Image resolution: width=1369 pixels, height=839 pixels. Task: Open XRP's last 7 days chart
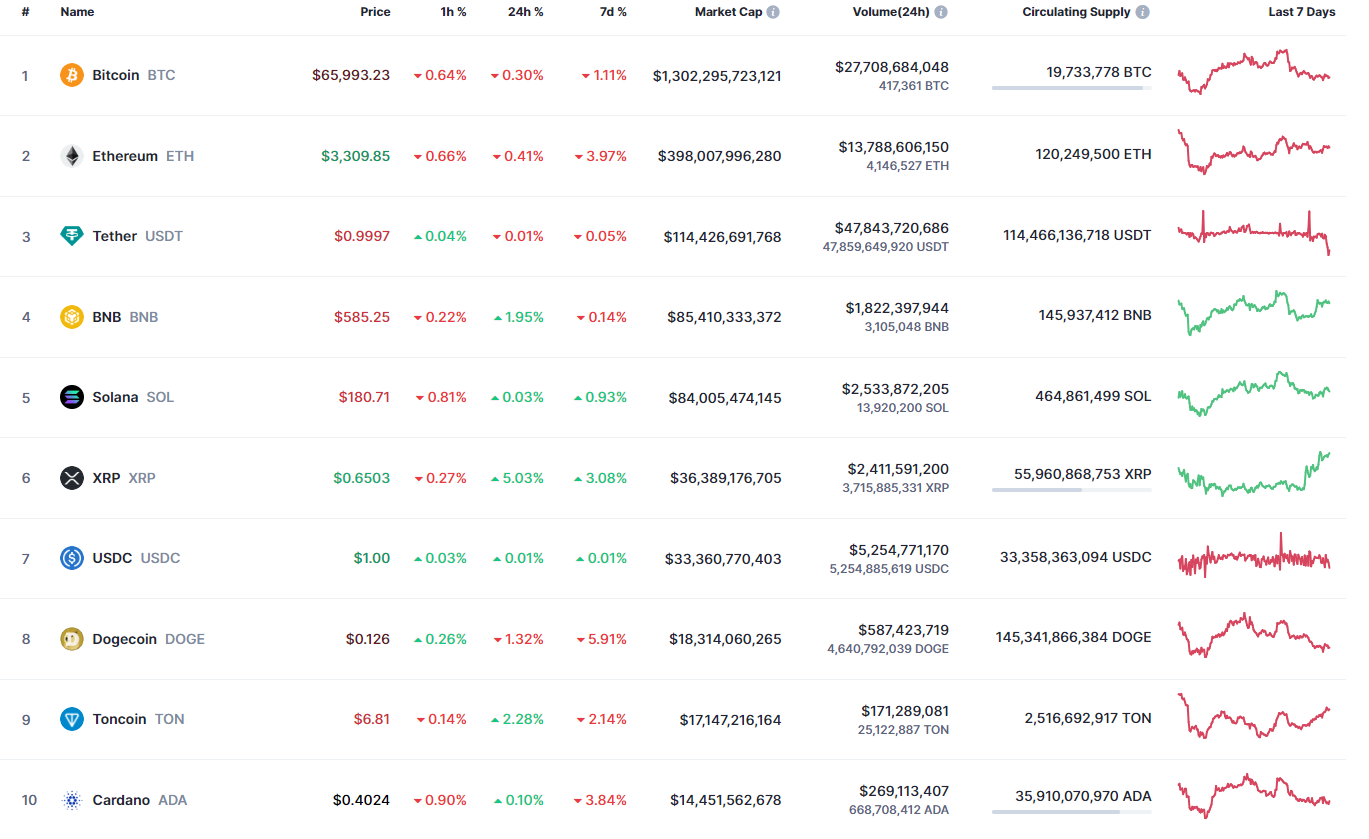tap(1254, 475)
